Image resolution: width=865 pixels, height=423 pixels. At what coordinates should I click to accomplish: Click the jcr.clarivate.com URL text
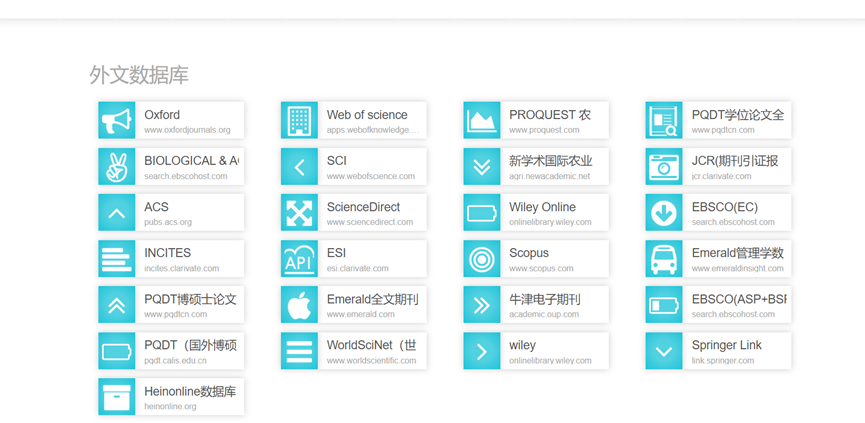(x=722, y=176)
